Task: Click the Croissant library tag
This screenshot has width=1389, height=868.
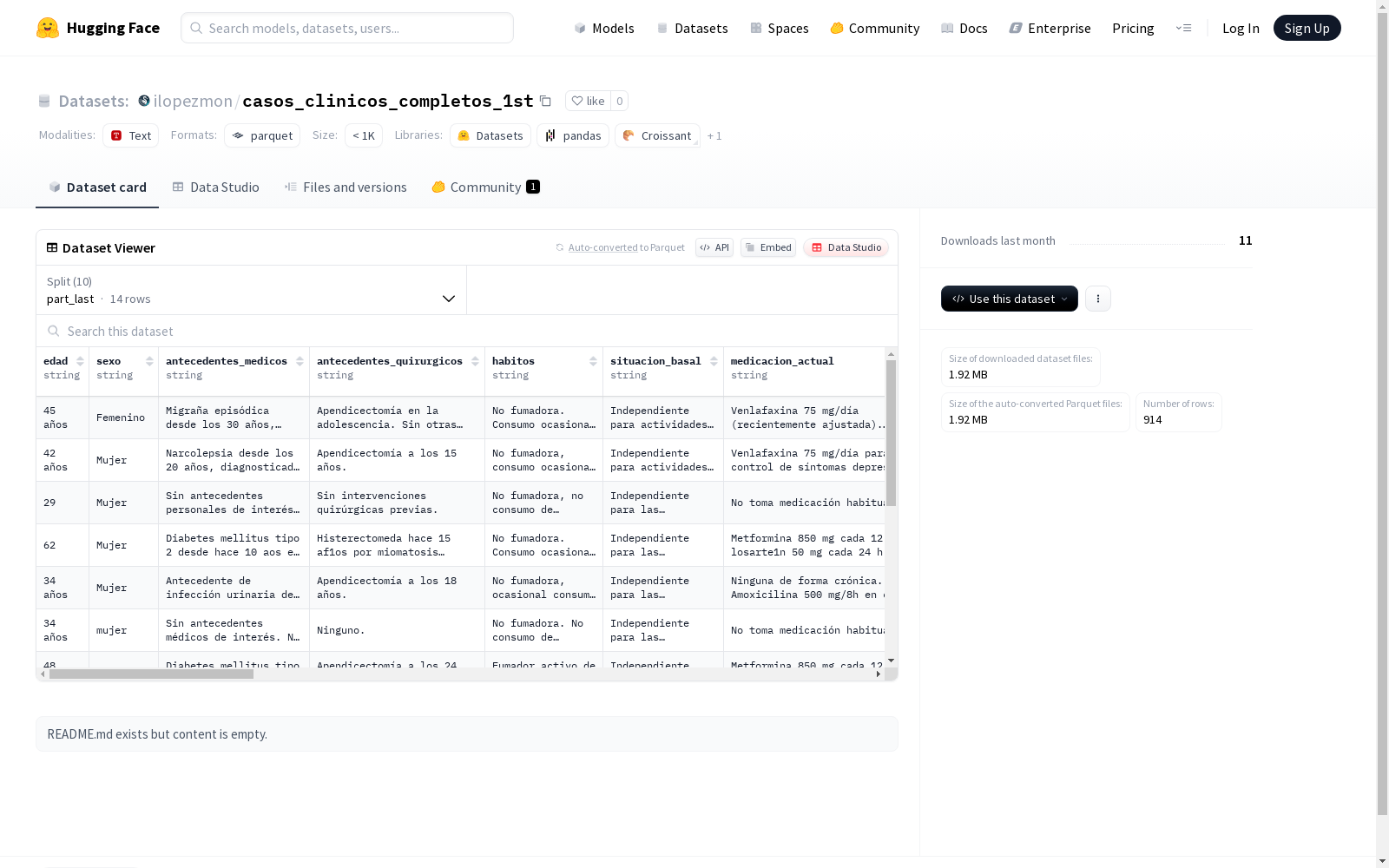Action: click(657, 135)
